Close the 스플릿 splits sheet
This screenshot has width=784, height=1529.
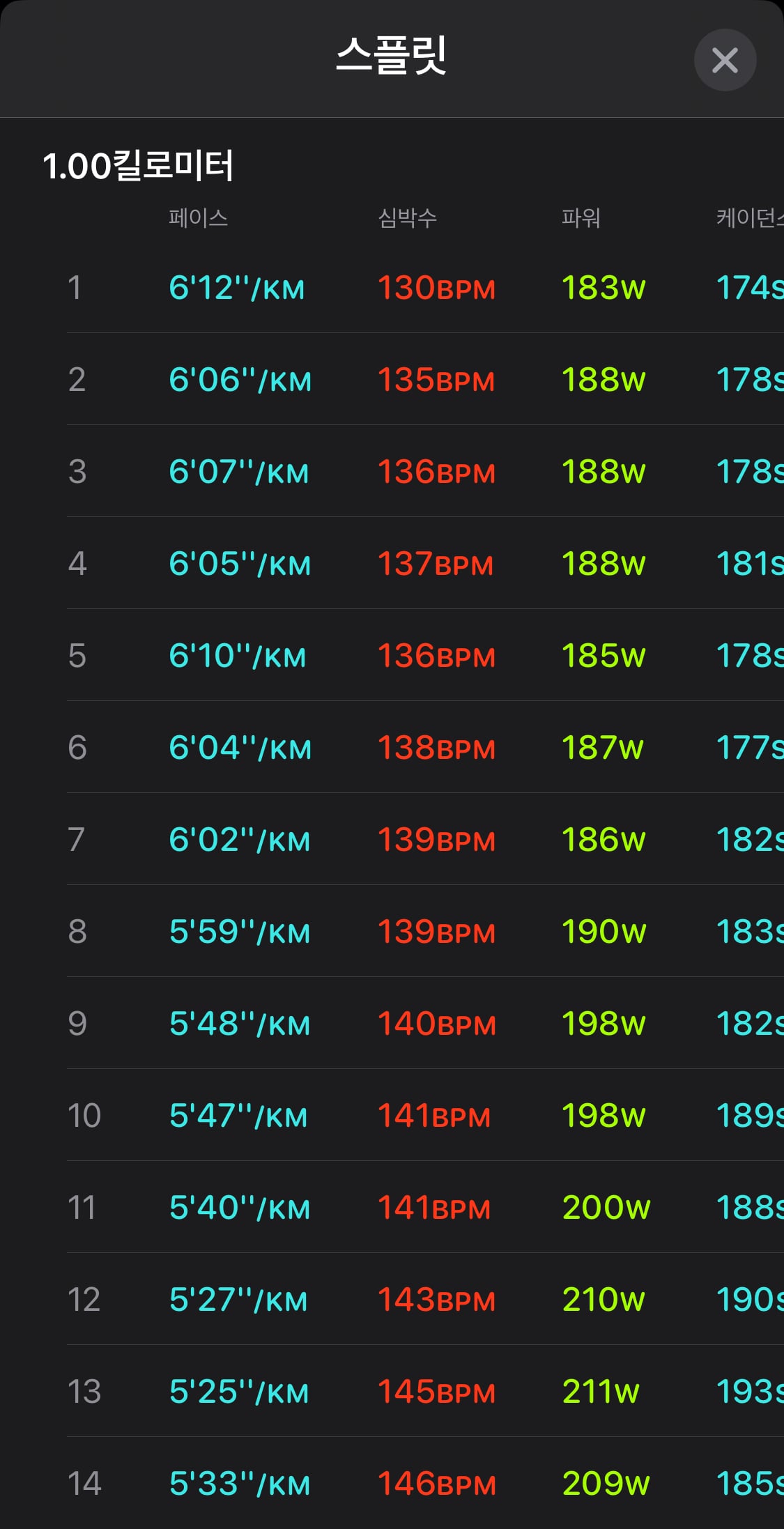725,60
